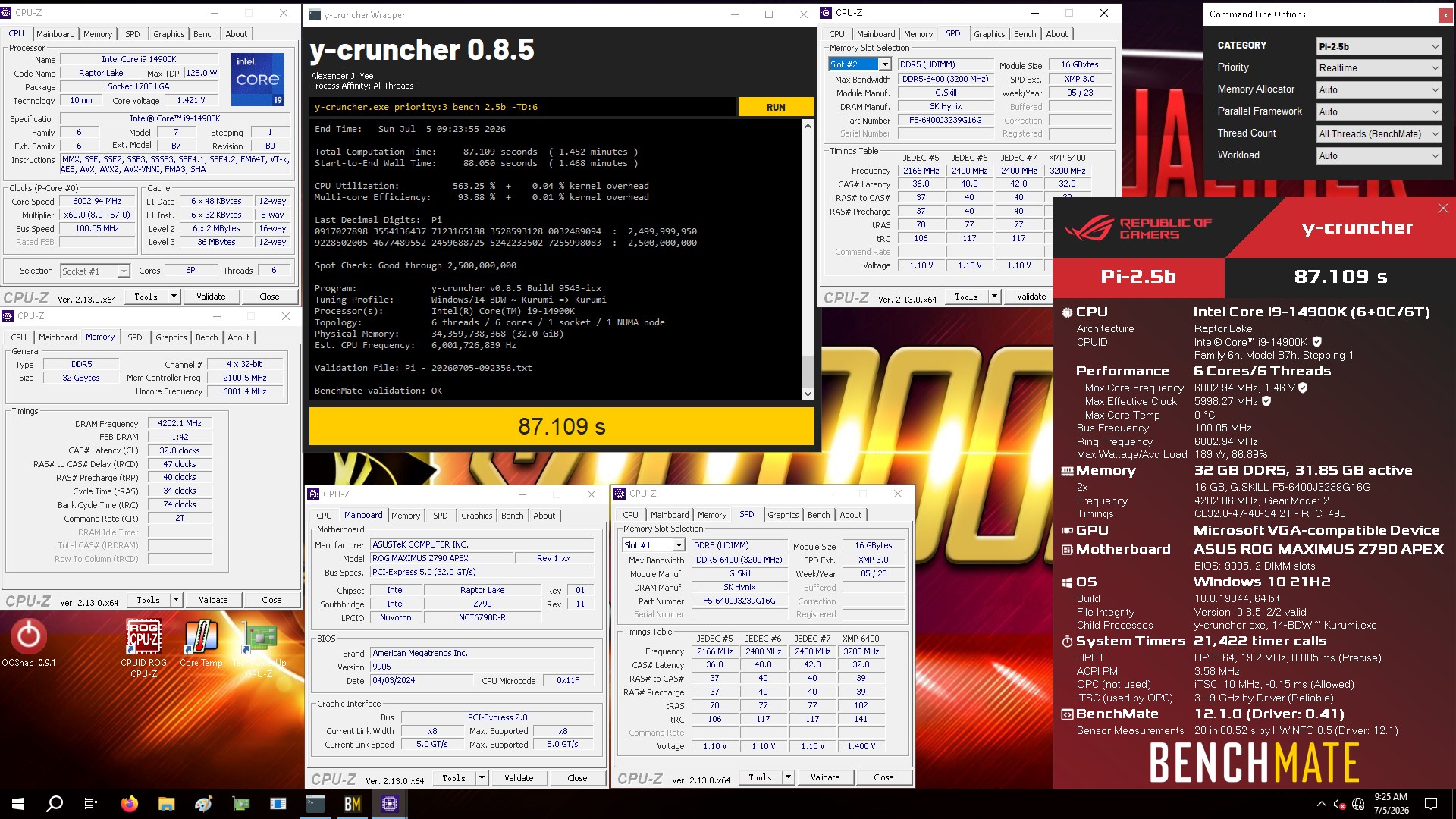Show hidden system tray icons
The image size is (1456, 819).
click(1322, 804)
